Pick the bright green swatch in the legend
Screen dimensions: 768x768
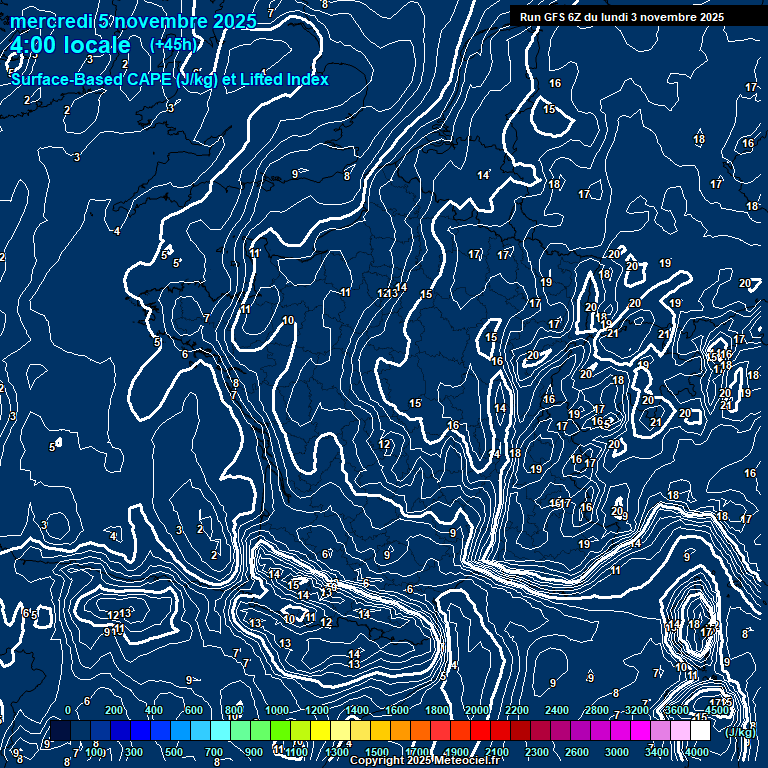point(280,730)
